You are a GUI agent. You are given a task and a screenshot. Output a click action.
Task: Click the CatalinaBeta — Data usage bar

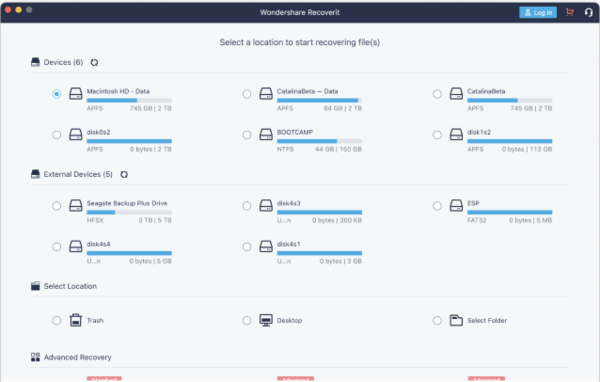click(320, 100)
